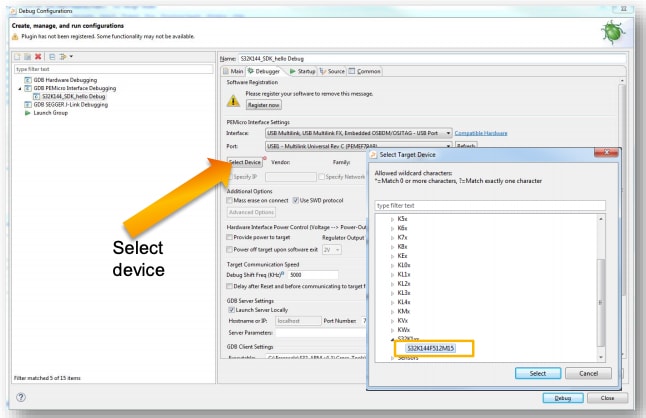
Task: Open the Source tab
Action: coord(334,72)
